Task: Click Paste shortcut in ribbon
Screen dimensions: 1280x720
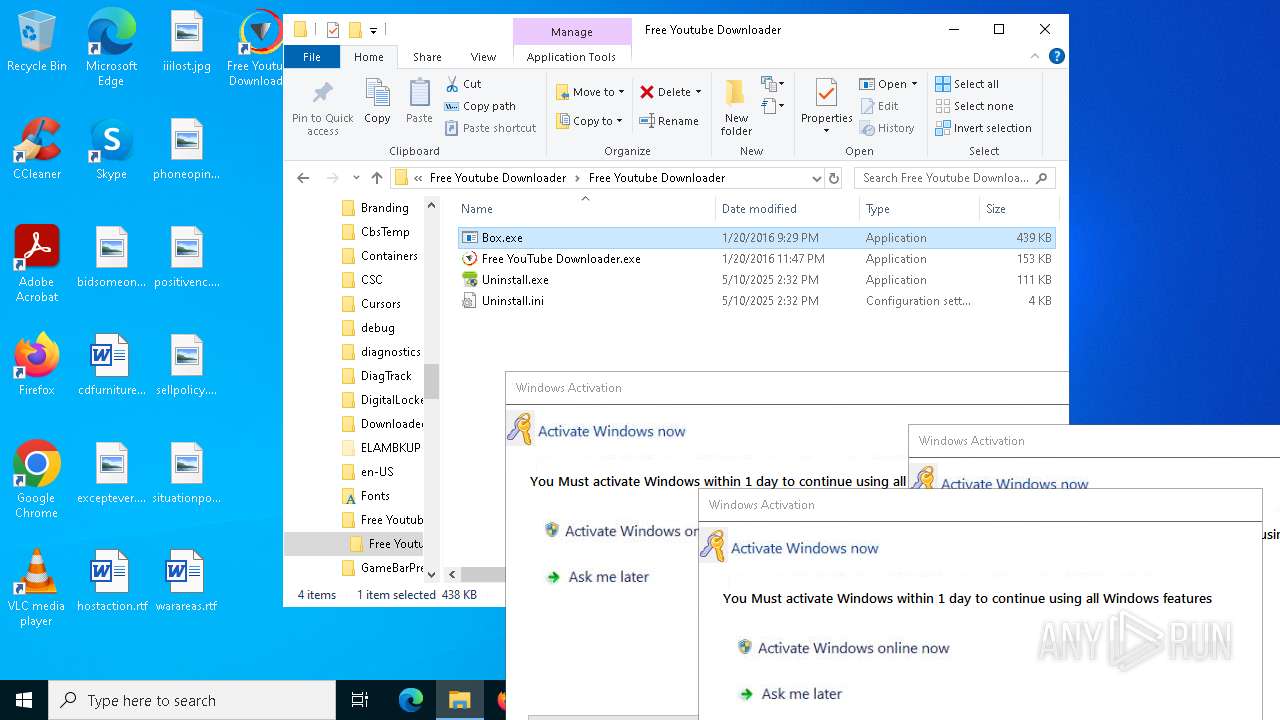Action: [491, 128]
